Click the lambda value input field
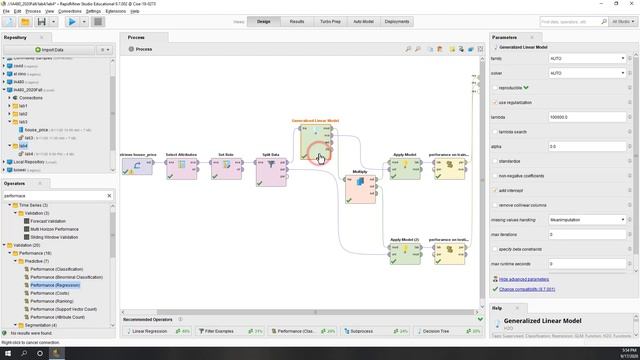The width and height of the screenshot is (640, 360). pyautogui.click(x=587, y=117)
